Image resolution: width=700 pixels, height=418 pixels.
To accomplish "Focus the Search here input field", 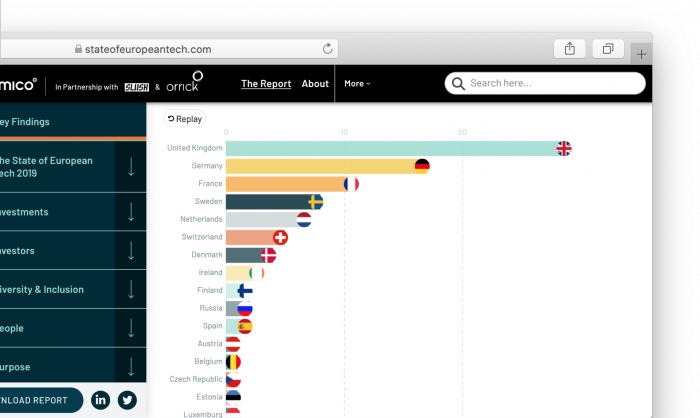I will [x=545, y=83].
